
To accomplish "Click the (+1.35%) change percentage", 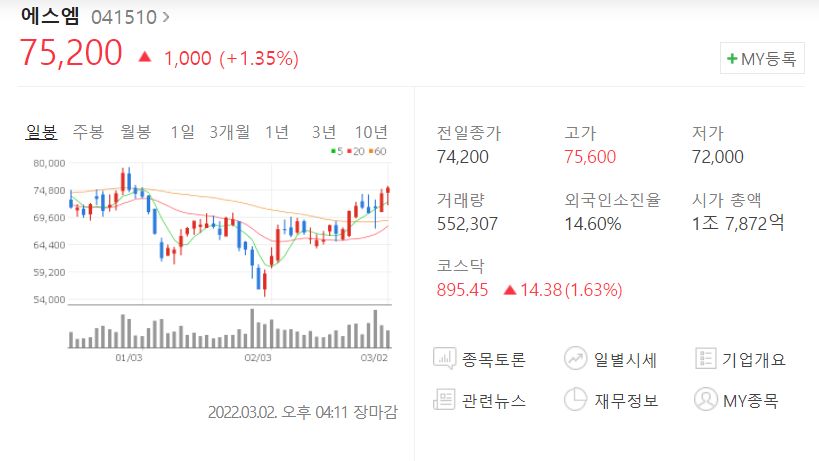I will [259, 58].
